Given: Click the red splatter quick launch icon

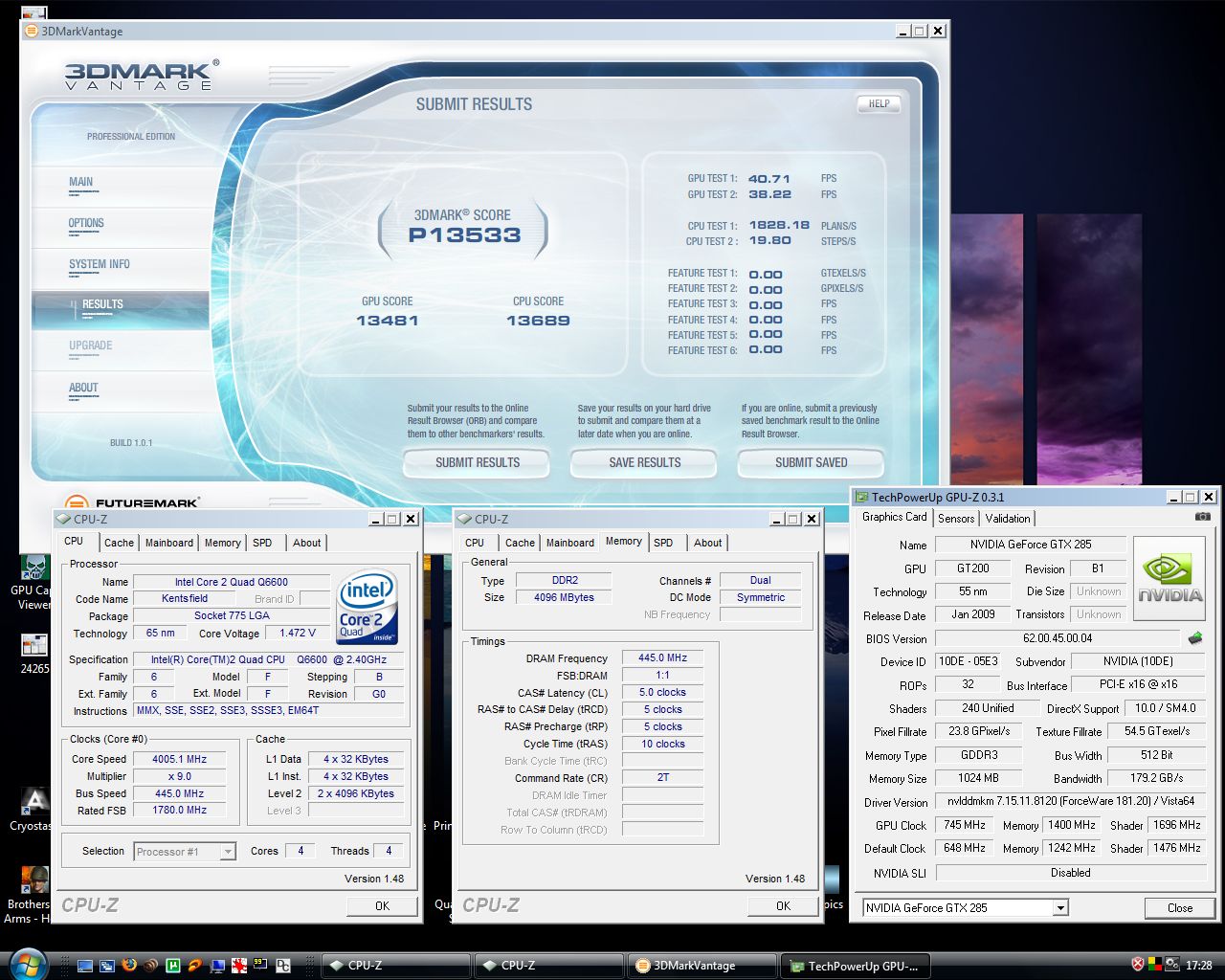Looking at the screenshot, I should click(239, 966).
